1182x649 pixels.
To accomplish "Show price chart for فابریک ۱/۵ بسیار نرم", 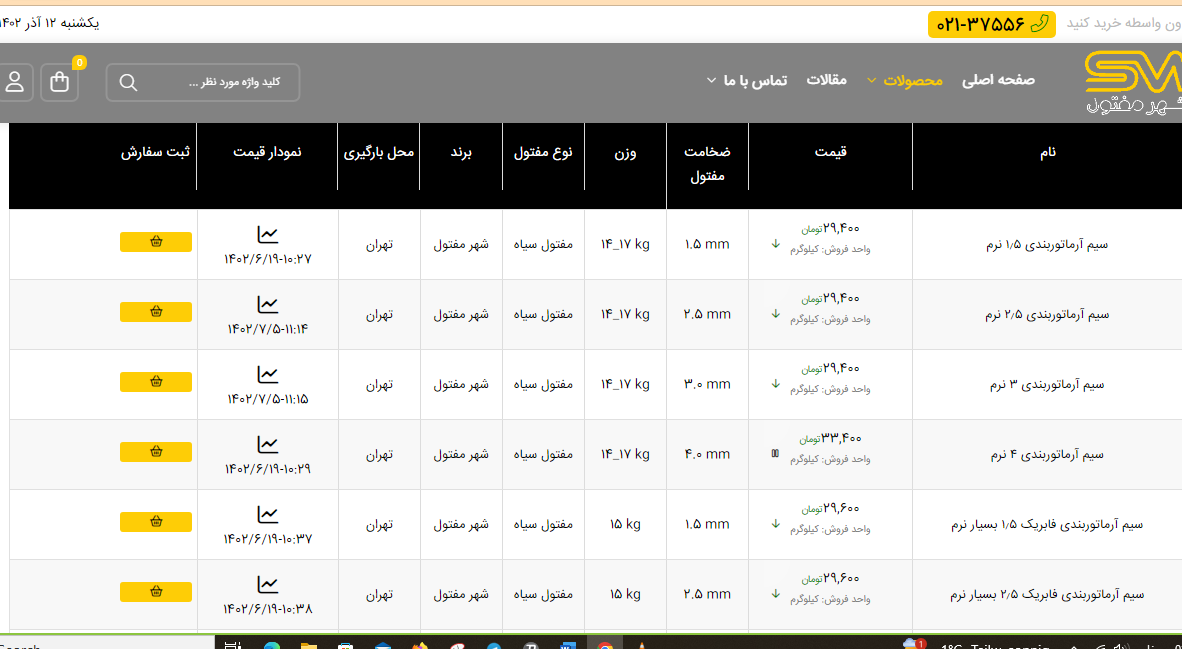I will [x=267, y=515].
